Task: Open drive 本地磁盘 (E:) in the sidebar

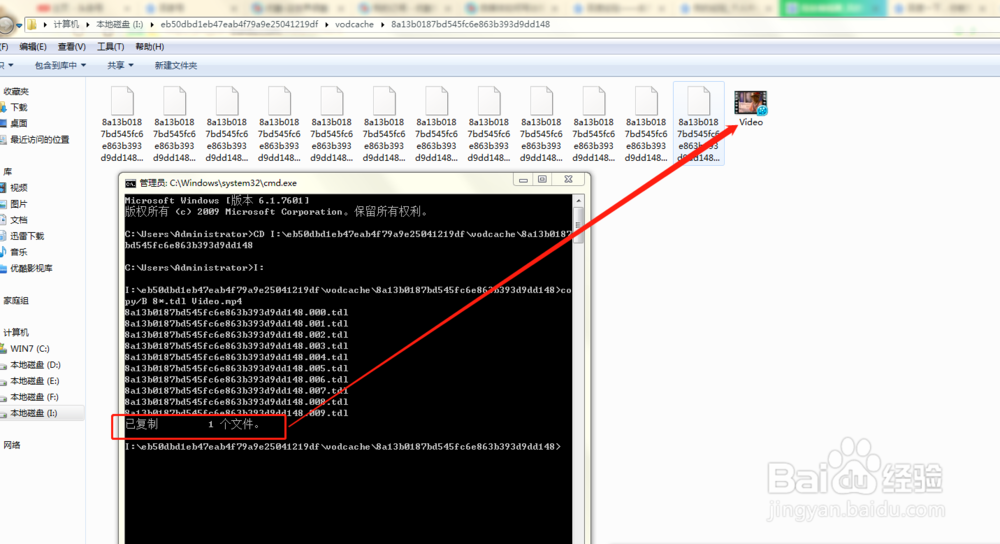Action: [x=35, y=381]
